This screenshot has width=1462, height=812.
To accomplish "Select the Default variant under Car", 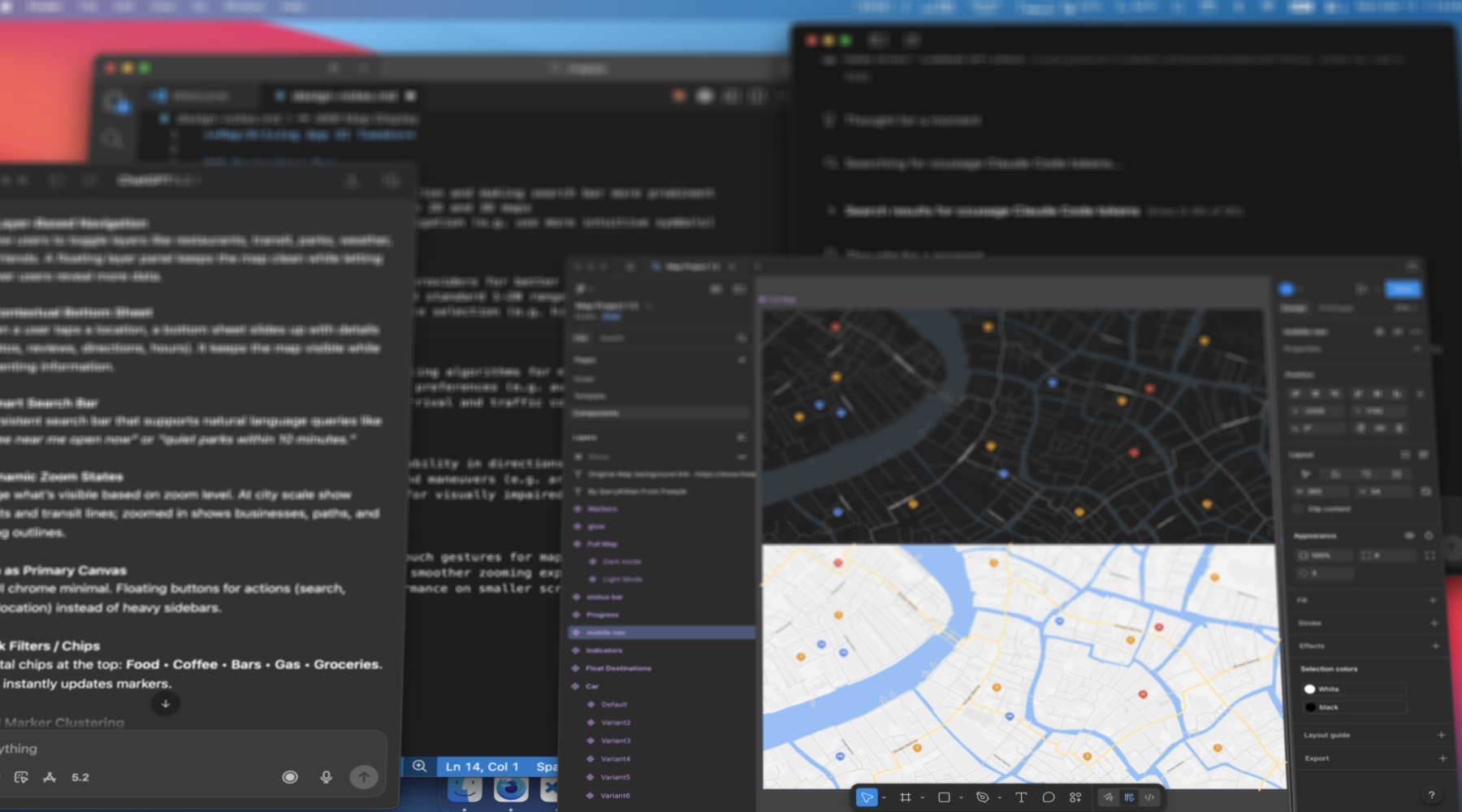I will click(662, 705).
